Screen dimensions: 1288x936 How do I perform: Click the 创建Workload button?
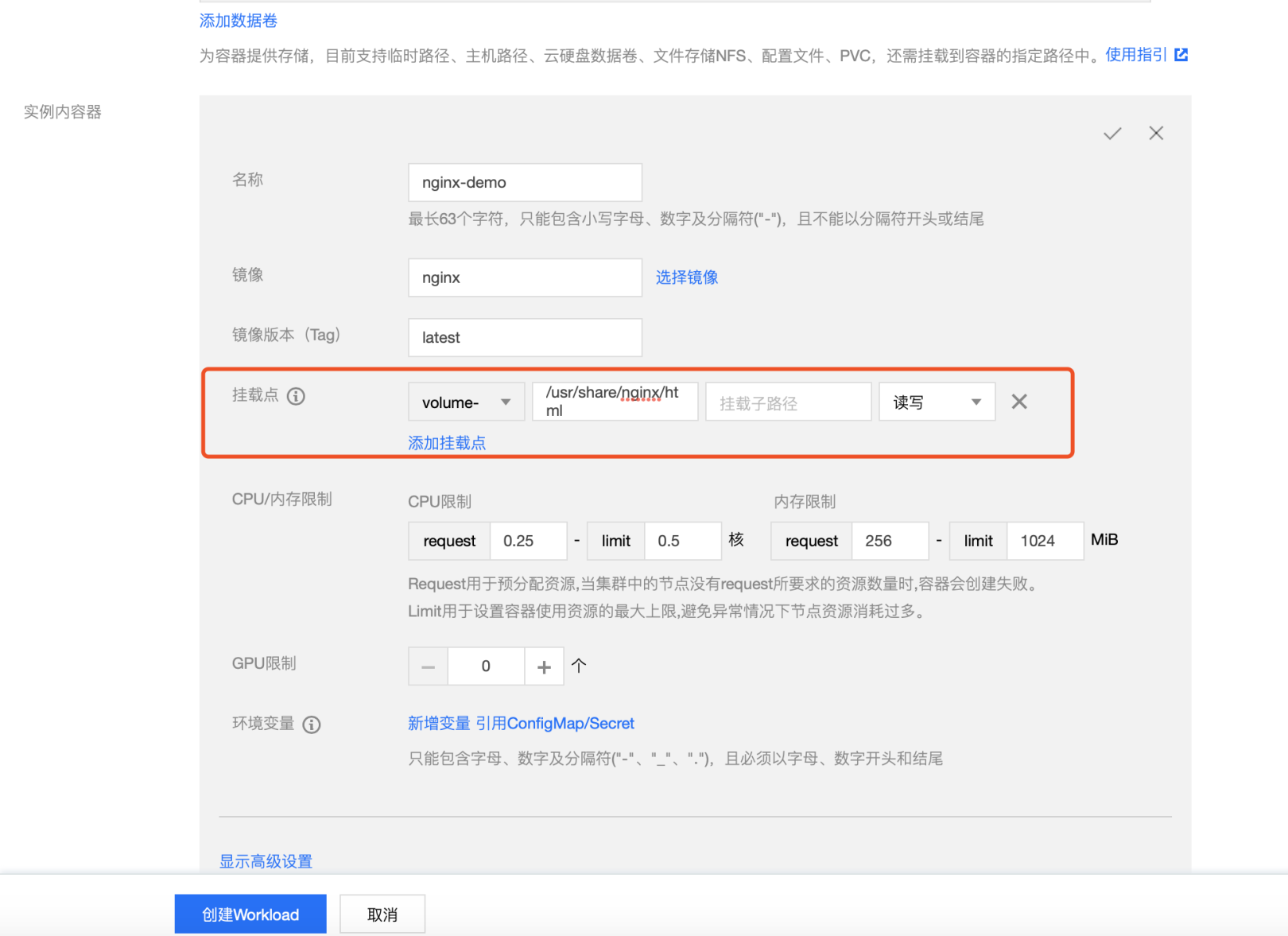(250, 915)
